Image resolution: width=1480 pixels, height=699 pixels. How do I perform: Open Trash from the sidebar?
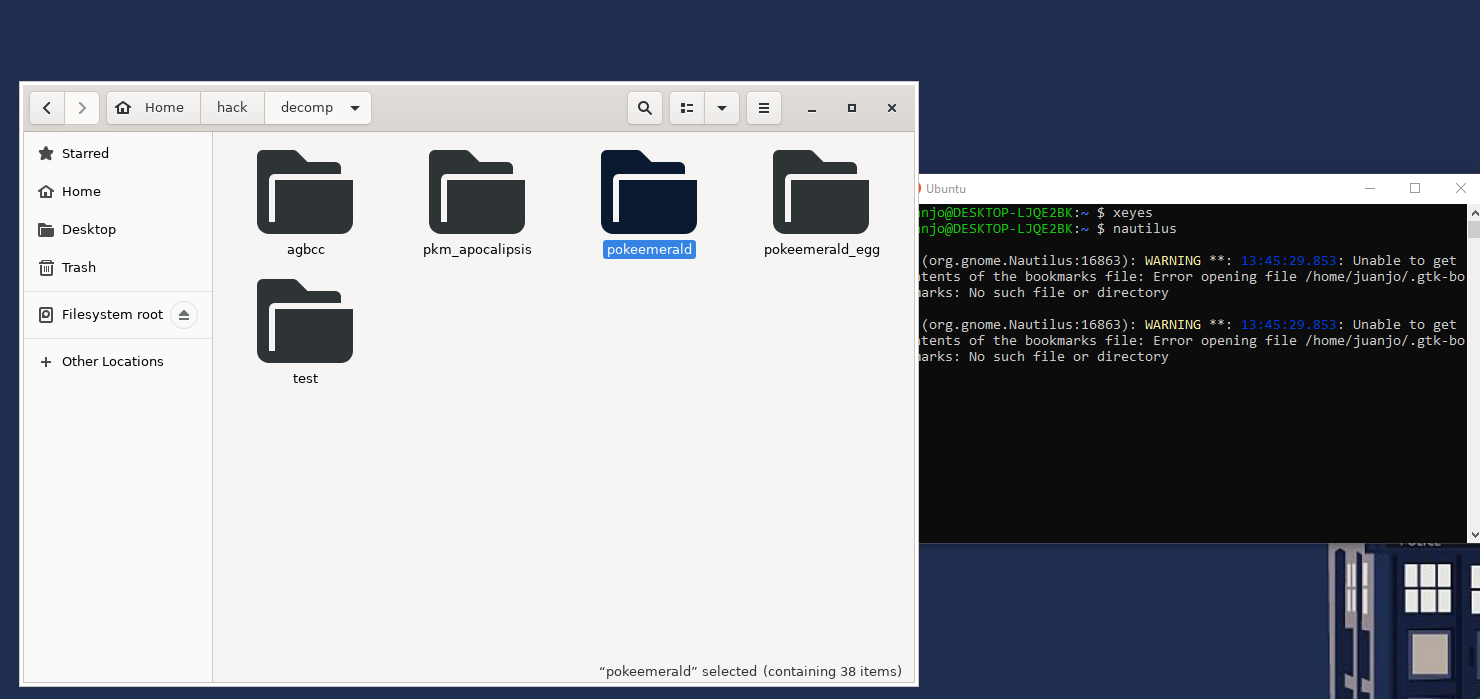(x=79, y=267)
